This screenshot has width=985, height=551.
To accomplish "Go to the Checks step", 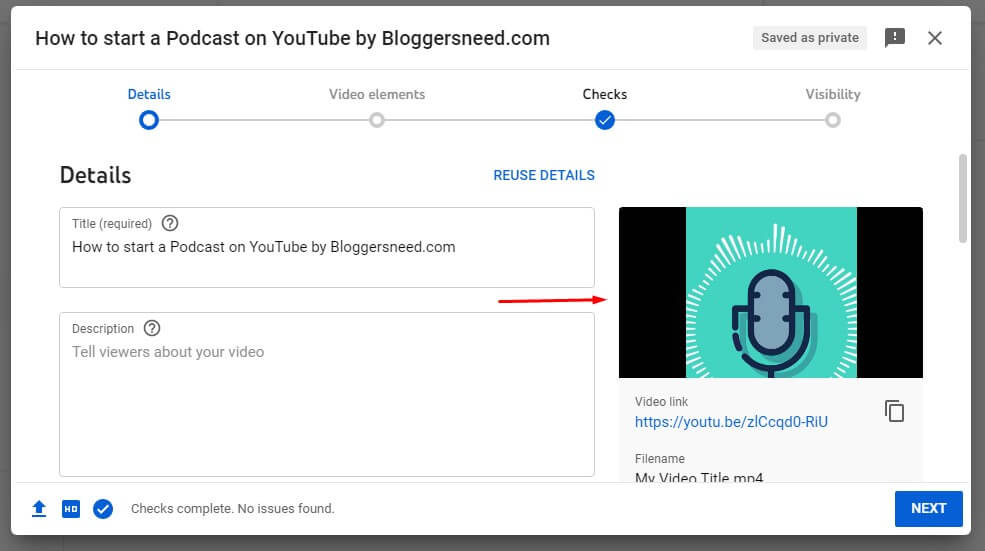I will click(x=604, y=94).
